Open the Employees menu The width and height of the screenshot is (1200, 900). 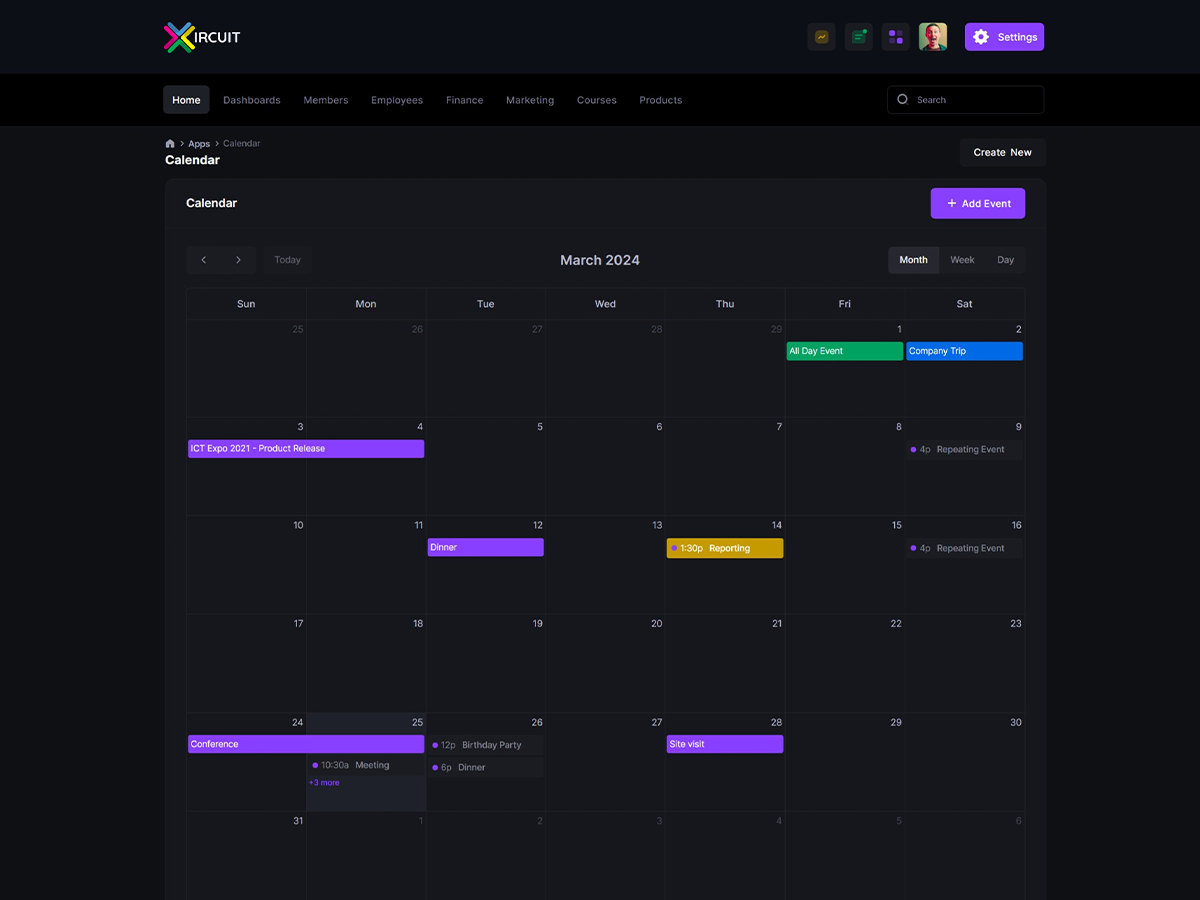[397, 100]
